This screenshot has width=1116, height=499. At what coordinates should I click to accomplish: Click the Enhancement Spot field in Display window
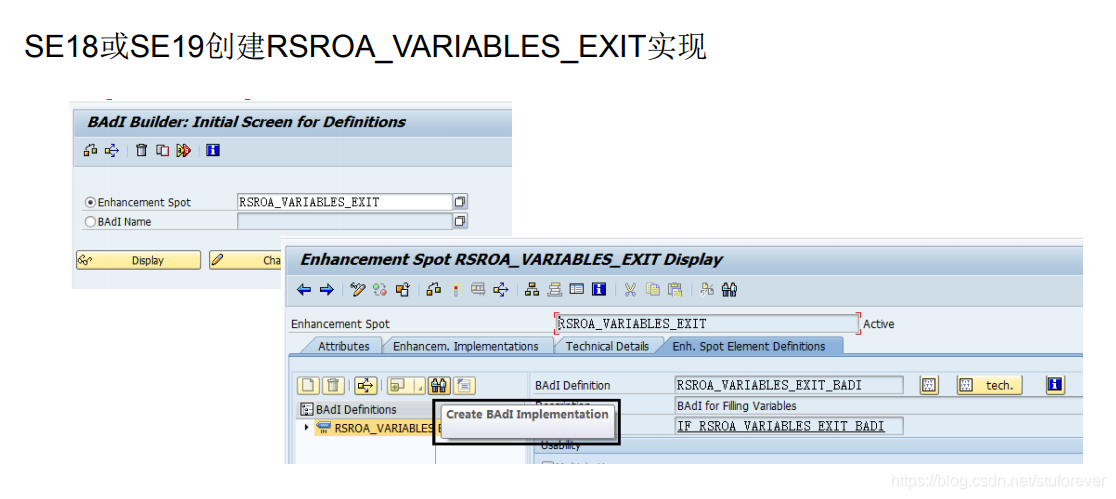[707, 324]
